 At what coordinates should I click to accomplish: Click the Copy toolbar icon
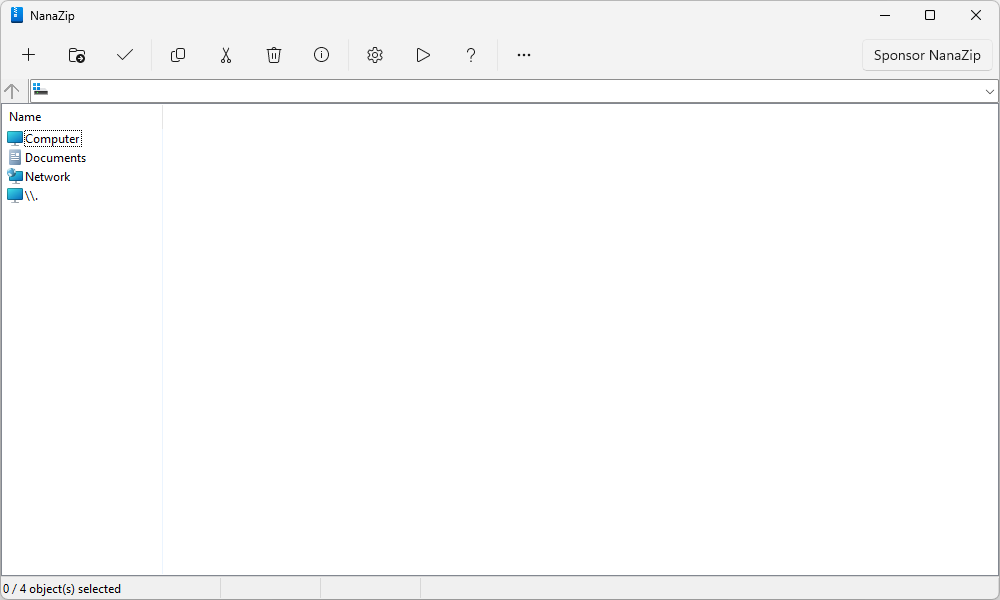(x=178, y=55)
